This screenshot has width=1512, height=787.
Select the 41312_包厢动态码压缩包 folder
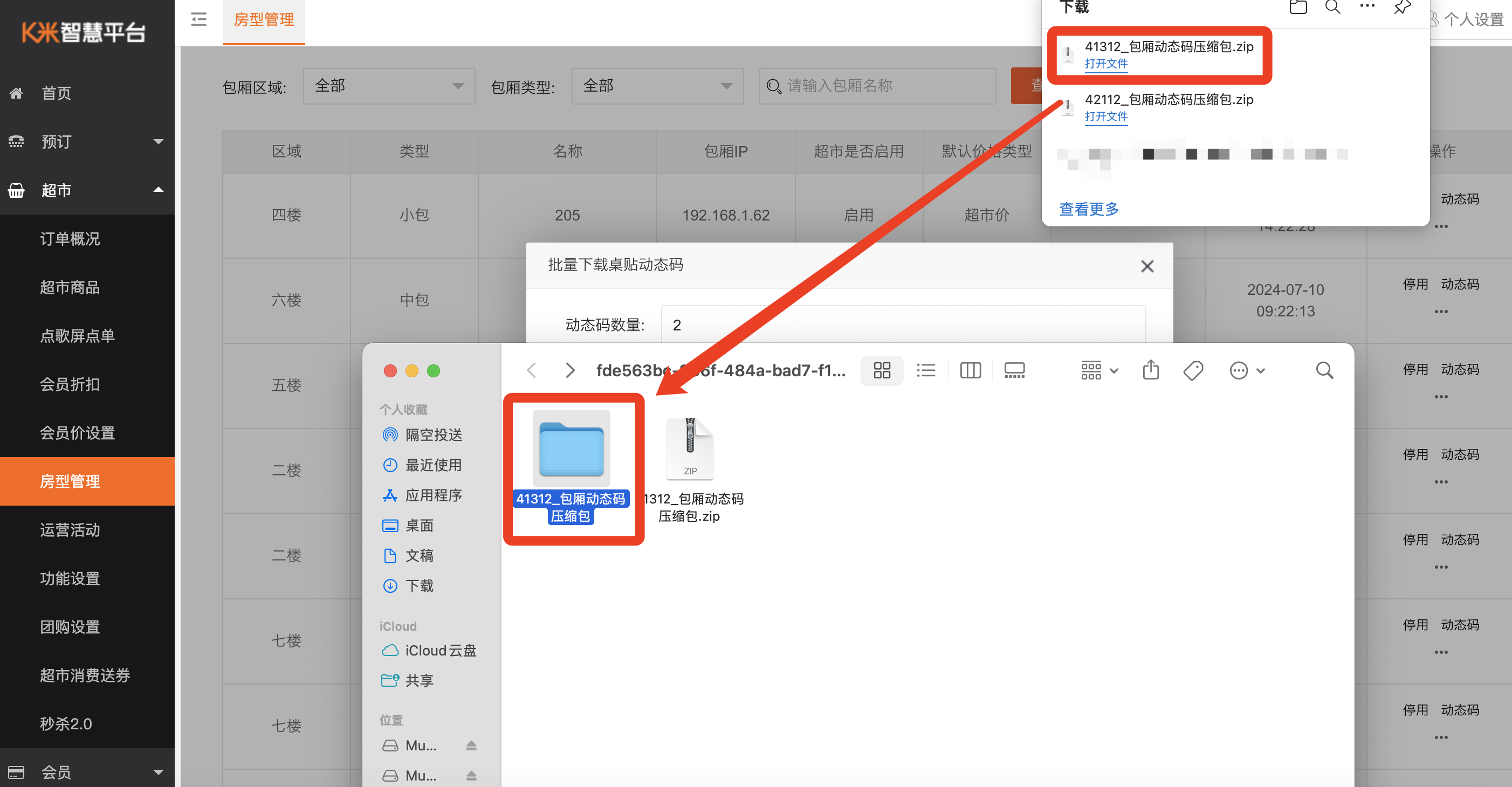point(571,467)
